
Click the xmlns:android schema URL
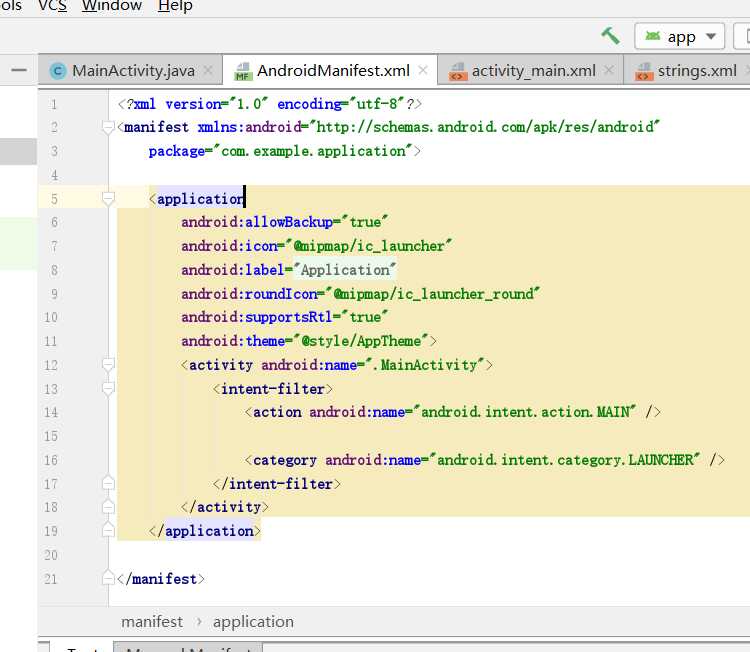[x=485, y=127]
